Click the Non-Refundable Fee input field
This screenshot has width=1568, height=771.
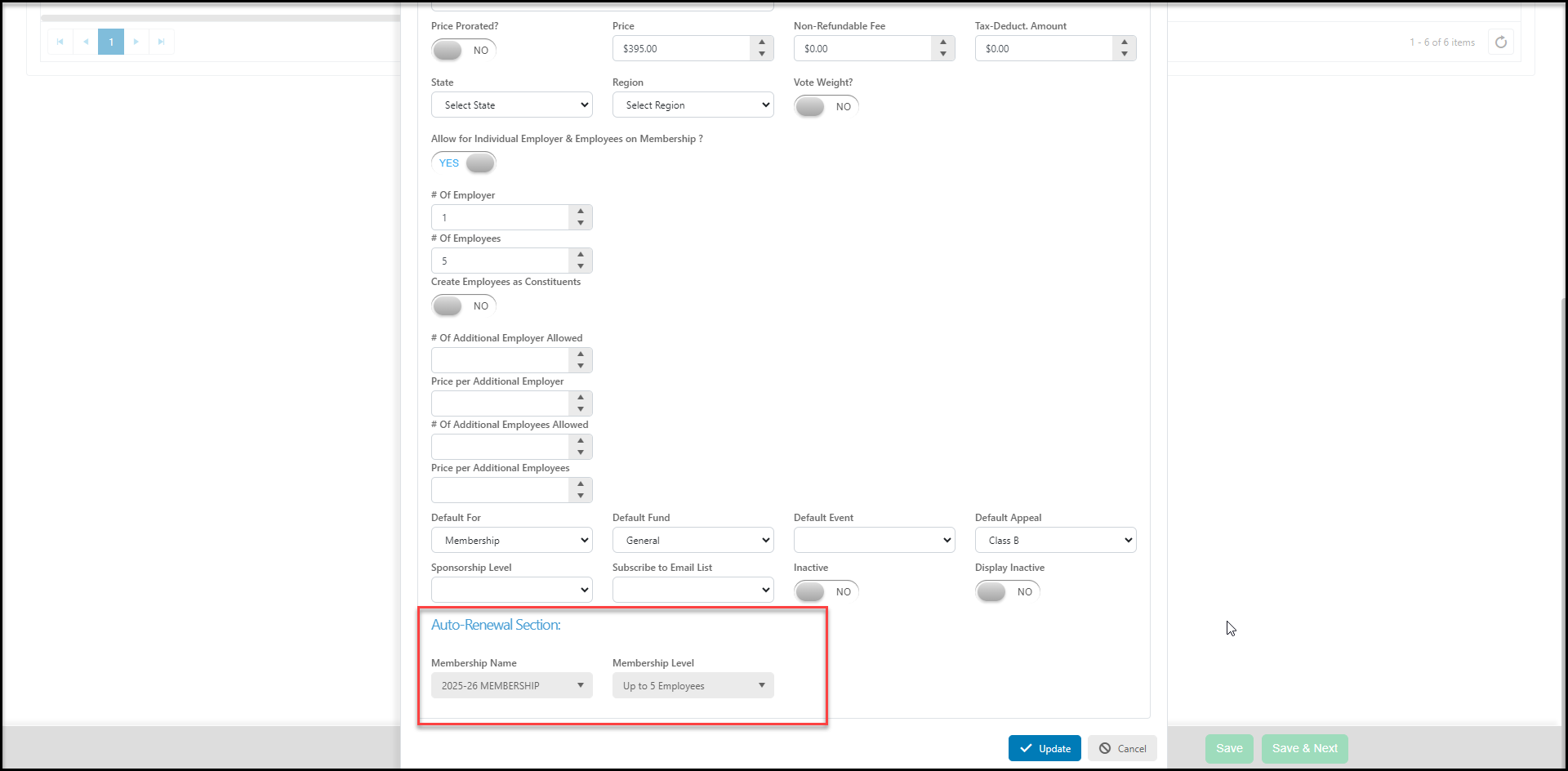coord(863,48)
